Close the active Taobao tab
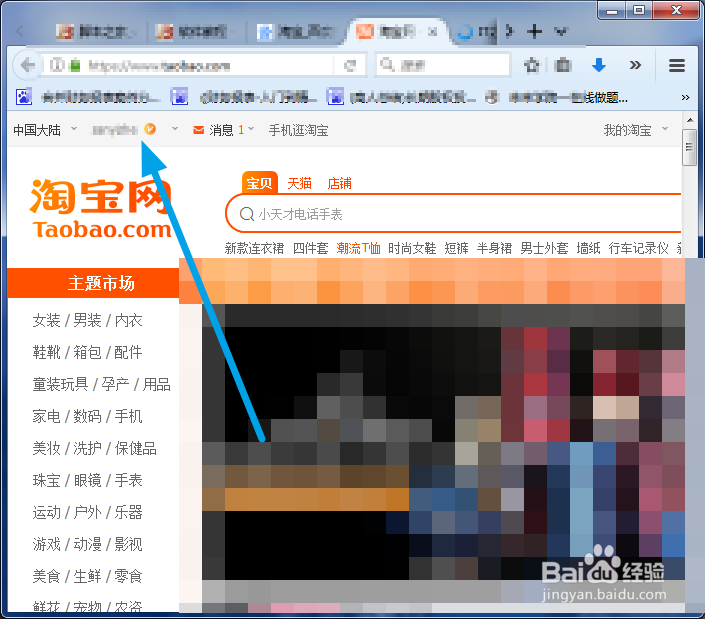 (x=432, y=31)
